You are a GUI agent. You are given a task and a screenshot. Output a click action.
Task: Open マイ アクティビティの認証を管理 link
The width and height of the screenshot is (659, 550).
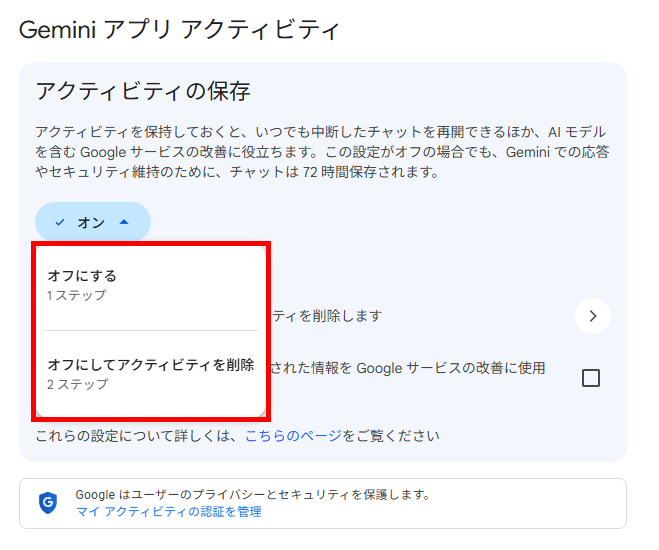(x=169, y=511)
